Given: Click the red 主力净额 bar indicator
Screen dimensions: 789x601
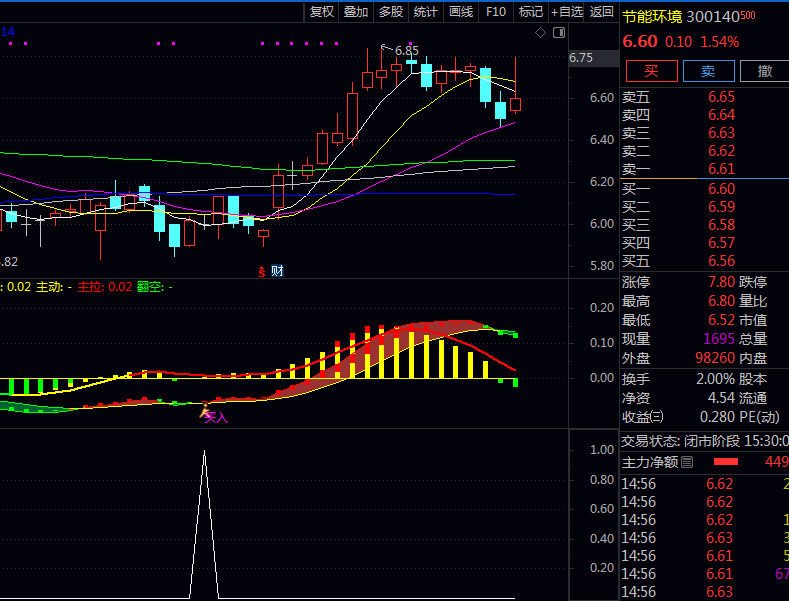Looking at the screenshot, I should 725,462.
